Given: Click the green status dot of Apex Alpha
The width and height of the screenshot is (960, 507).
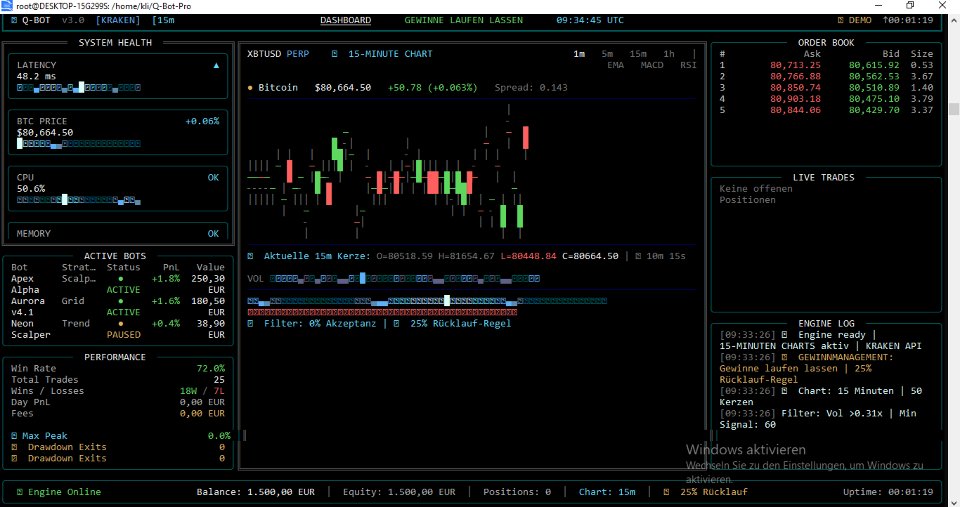Looking at the screenshot, I should pos(121,279).
